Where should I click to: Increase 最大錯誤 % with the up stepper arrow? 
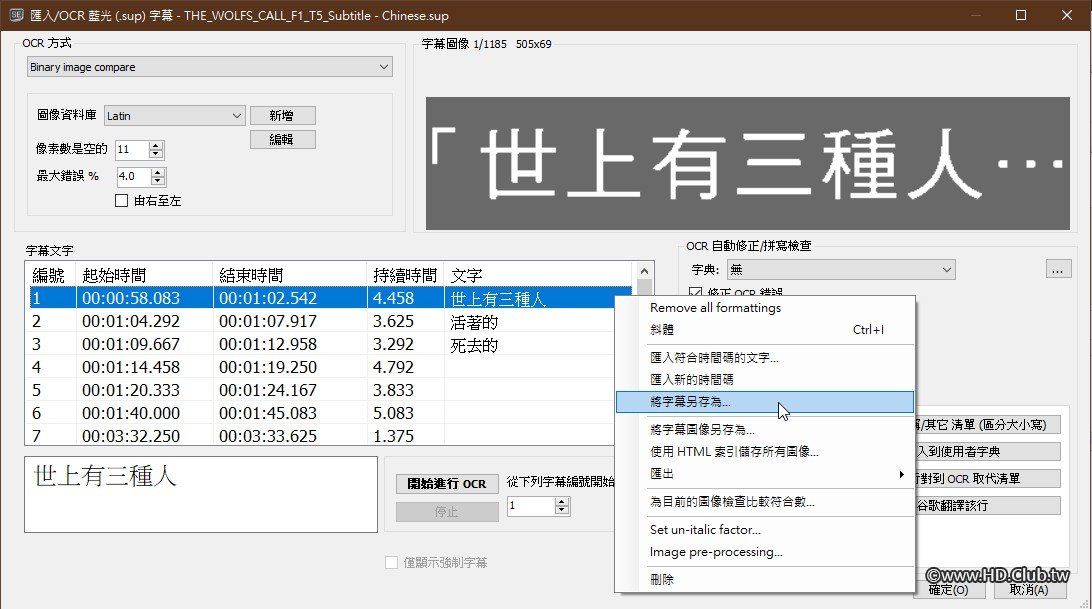point(158,172)
